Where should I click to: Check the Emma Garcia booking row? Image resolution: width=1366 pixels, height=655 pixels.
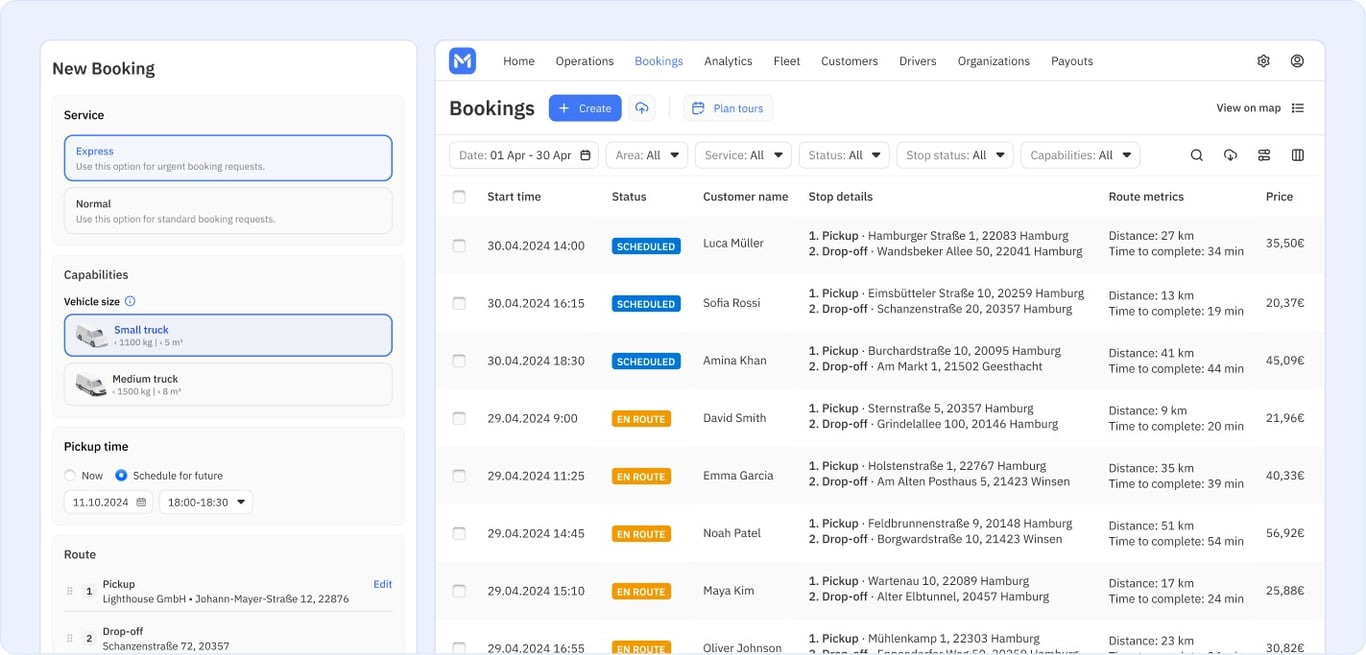(459, 476)
